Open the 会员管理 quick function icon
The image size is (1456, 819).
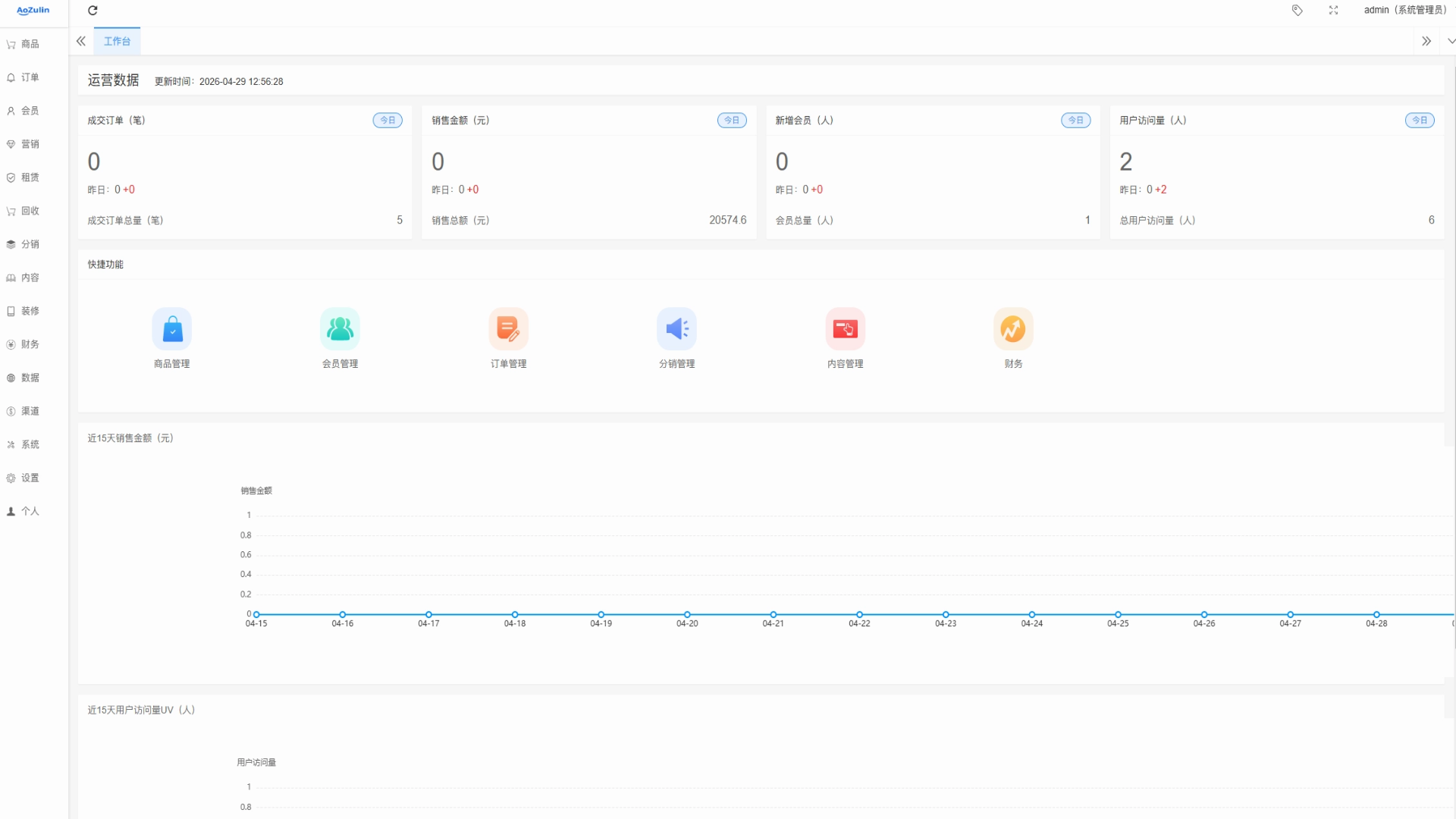pos(340,329)
